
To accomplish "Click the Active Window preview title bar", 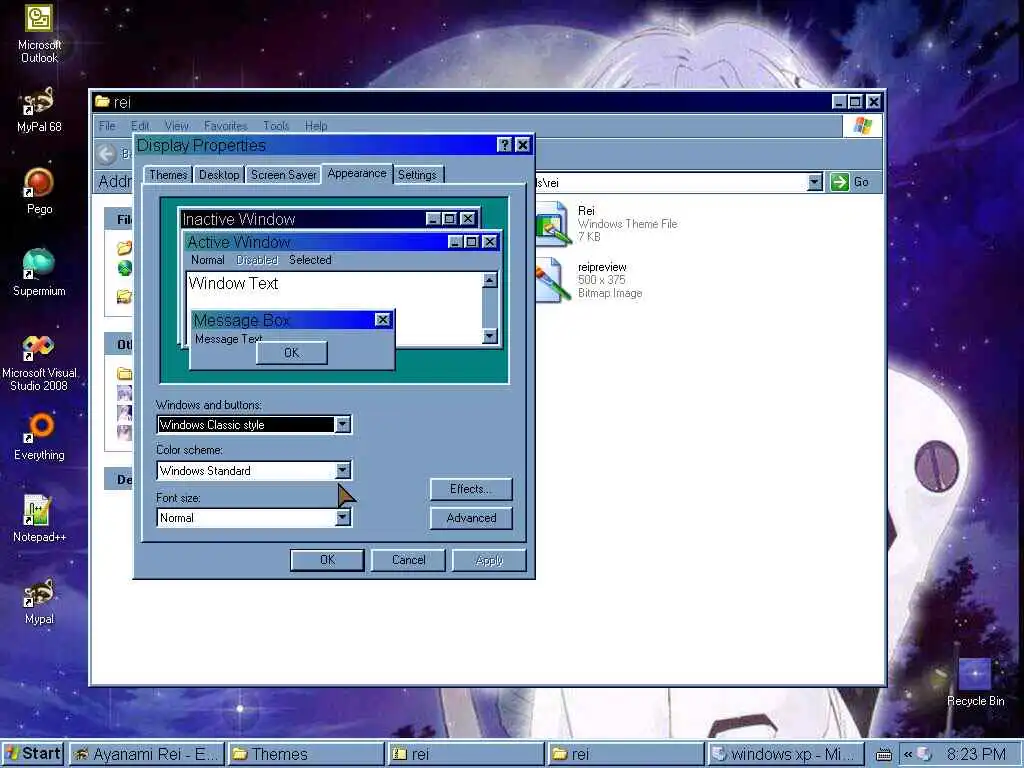I will tap(342, 242).
